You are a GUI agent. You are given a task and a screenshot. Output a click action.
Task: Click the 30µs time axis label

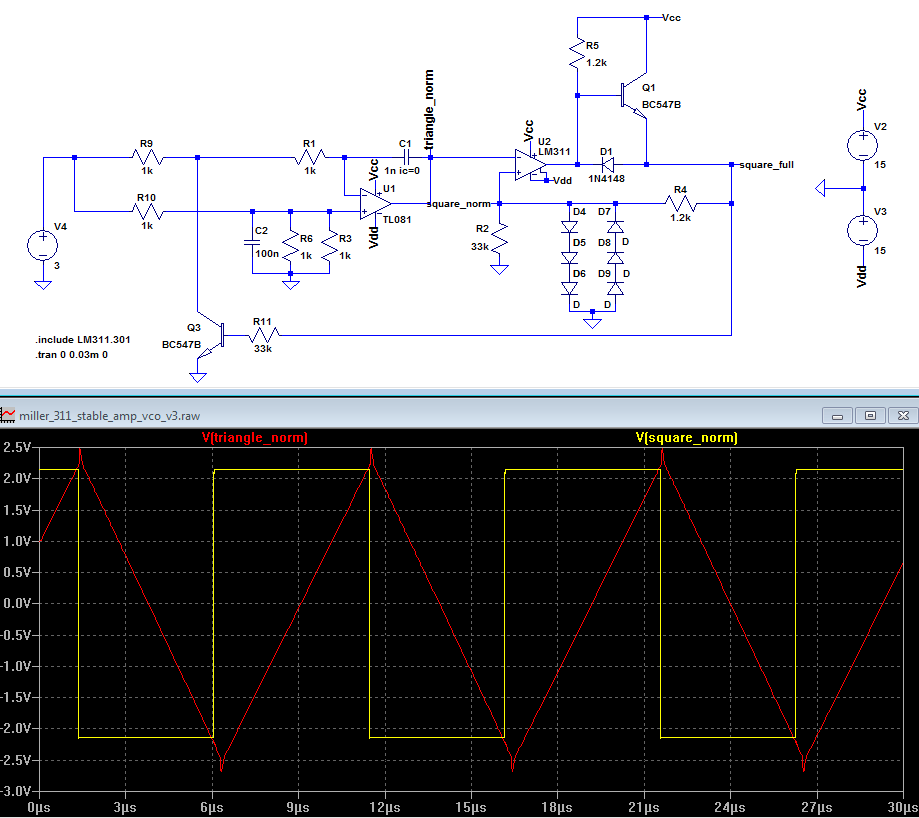pos(903,807)
